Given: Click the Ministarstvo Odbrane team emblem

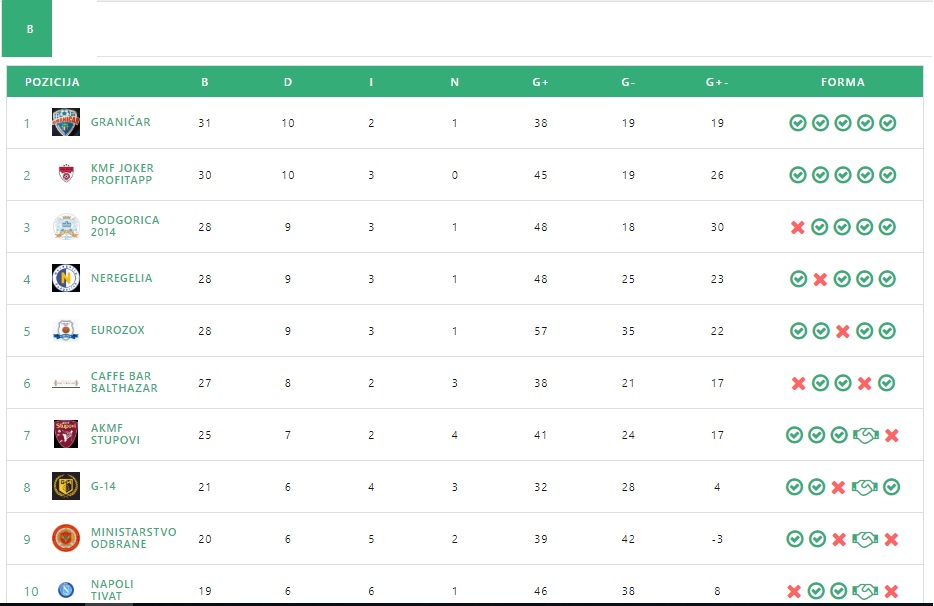Looking at the screenshot, I should point(66,538).
